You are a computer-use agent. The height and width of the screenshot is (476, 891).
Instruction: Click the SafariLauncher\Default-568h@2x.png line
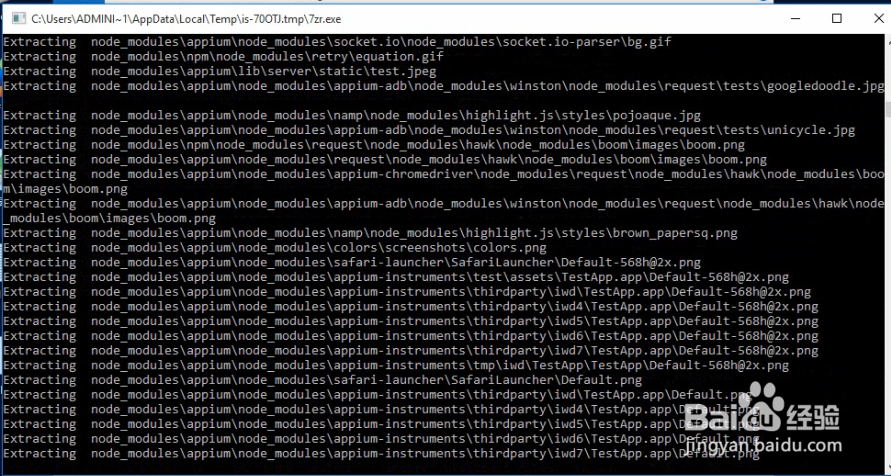[352, 262]
